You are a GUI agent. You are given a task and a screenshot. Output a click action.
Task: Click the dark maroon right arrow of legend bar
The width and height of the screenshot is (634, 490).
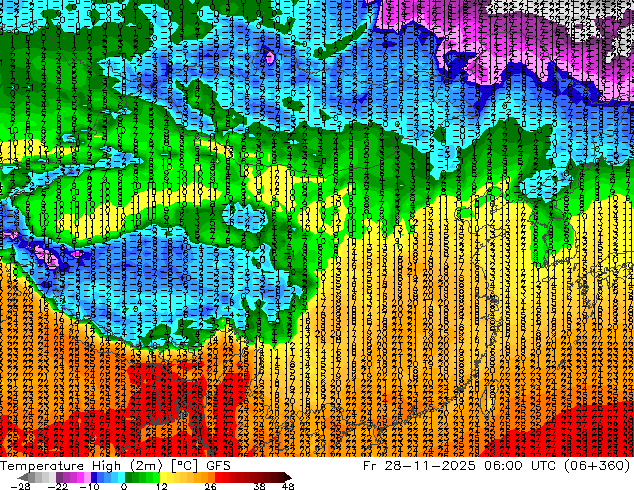[287, 477]
